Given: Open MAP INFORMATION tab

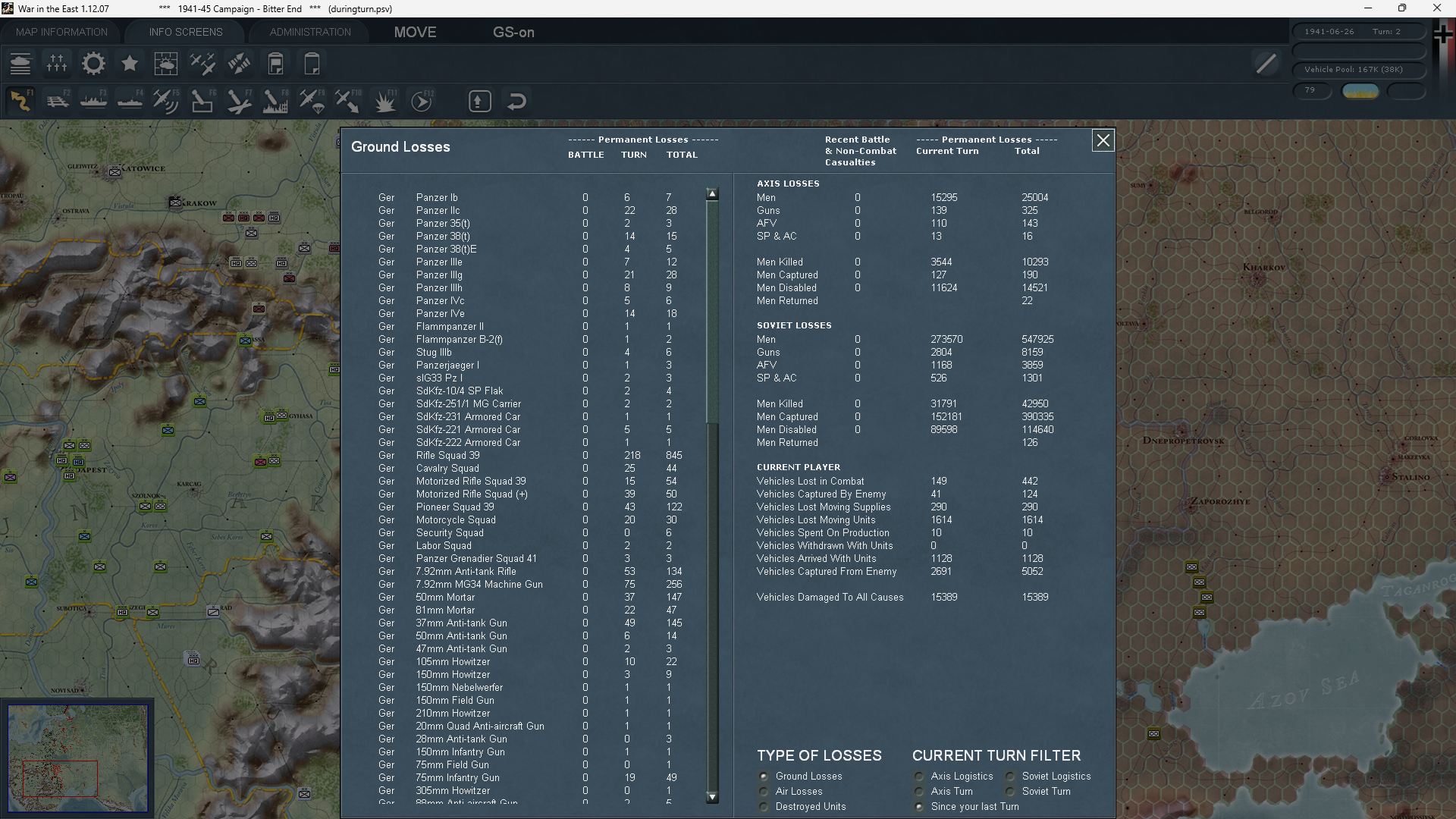Looking at the screenshot, I should 61,32.
